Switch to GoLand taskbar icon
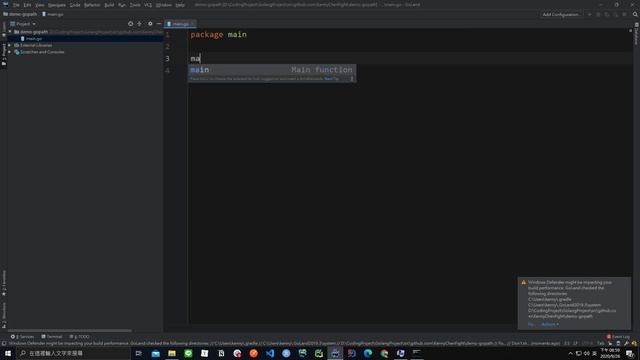The image size is (640, 360). click(x=335, y=353)
